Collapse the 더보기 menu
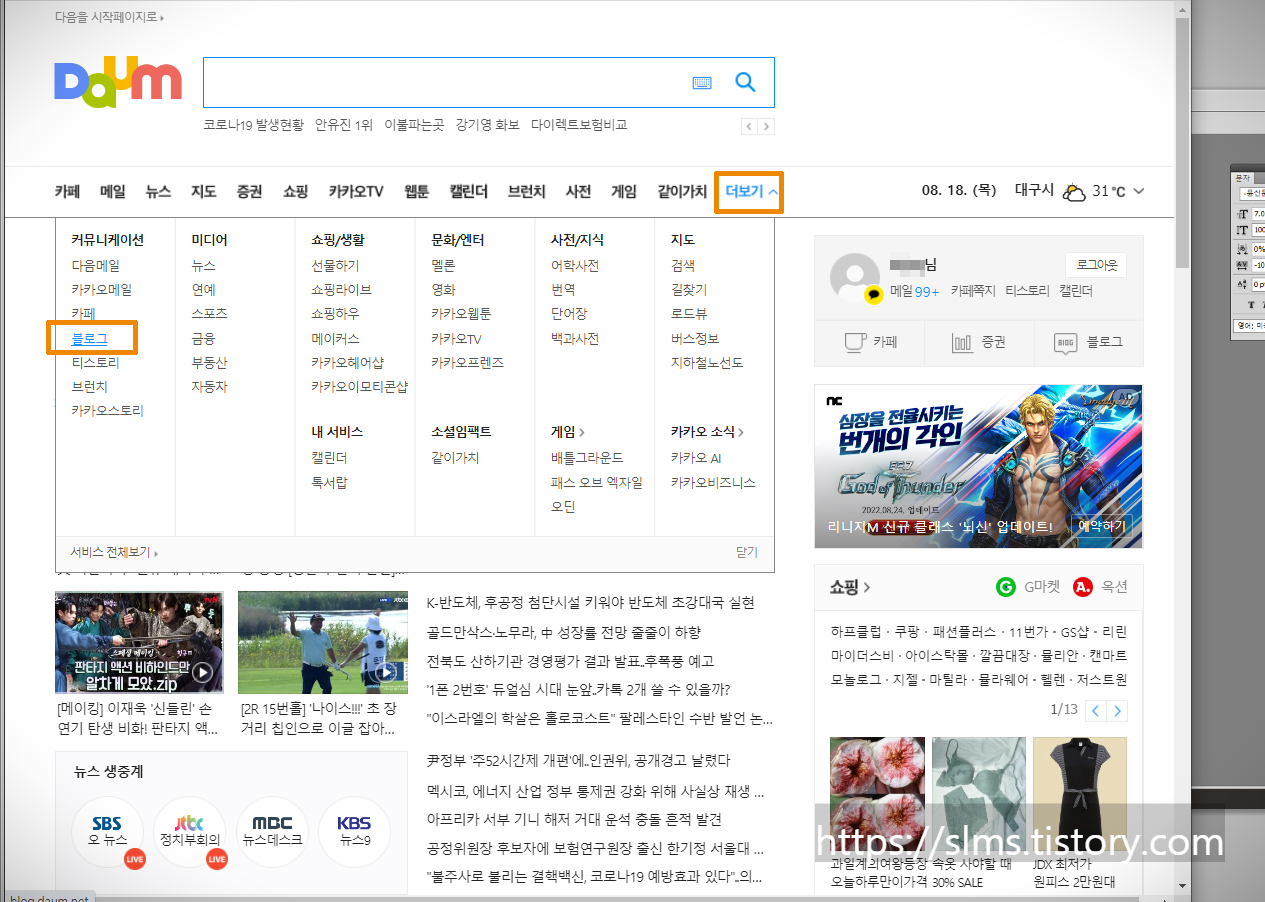The image size is (1265, 902). [749, 192]
